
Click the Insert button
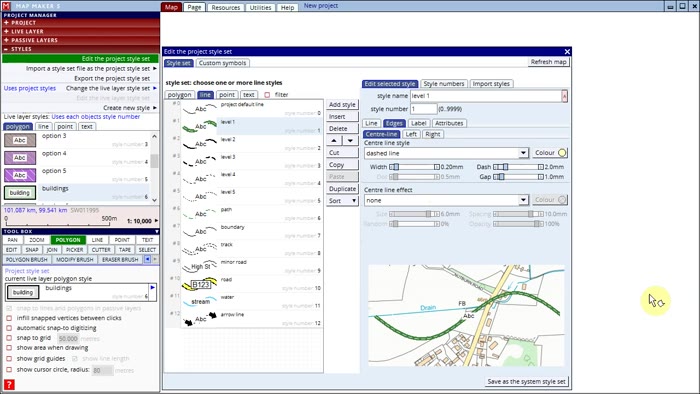point(342,116)
